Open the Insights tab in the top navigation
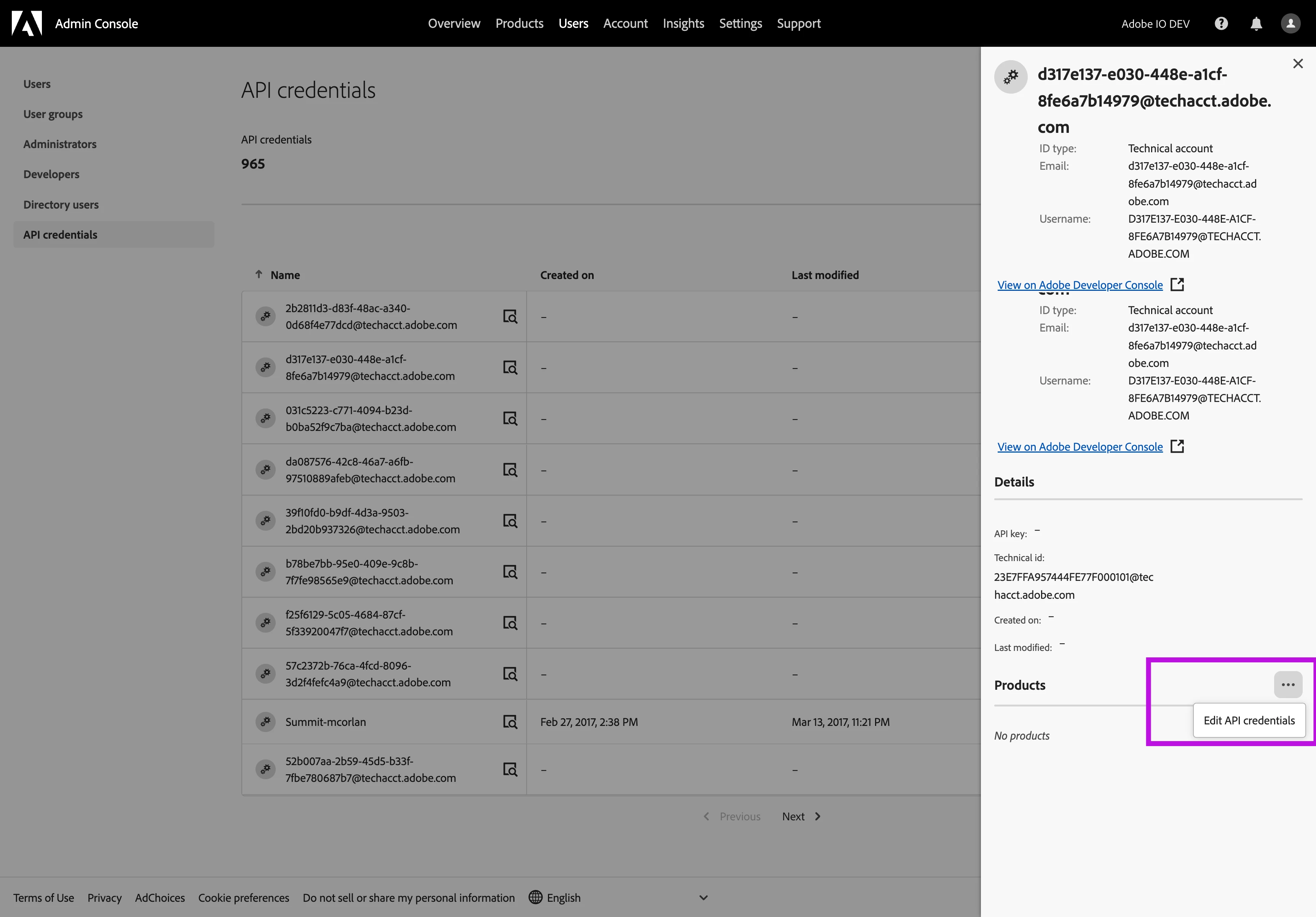The height and width of the screenshot is (917, 1316). point(683,24)
